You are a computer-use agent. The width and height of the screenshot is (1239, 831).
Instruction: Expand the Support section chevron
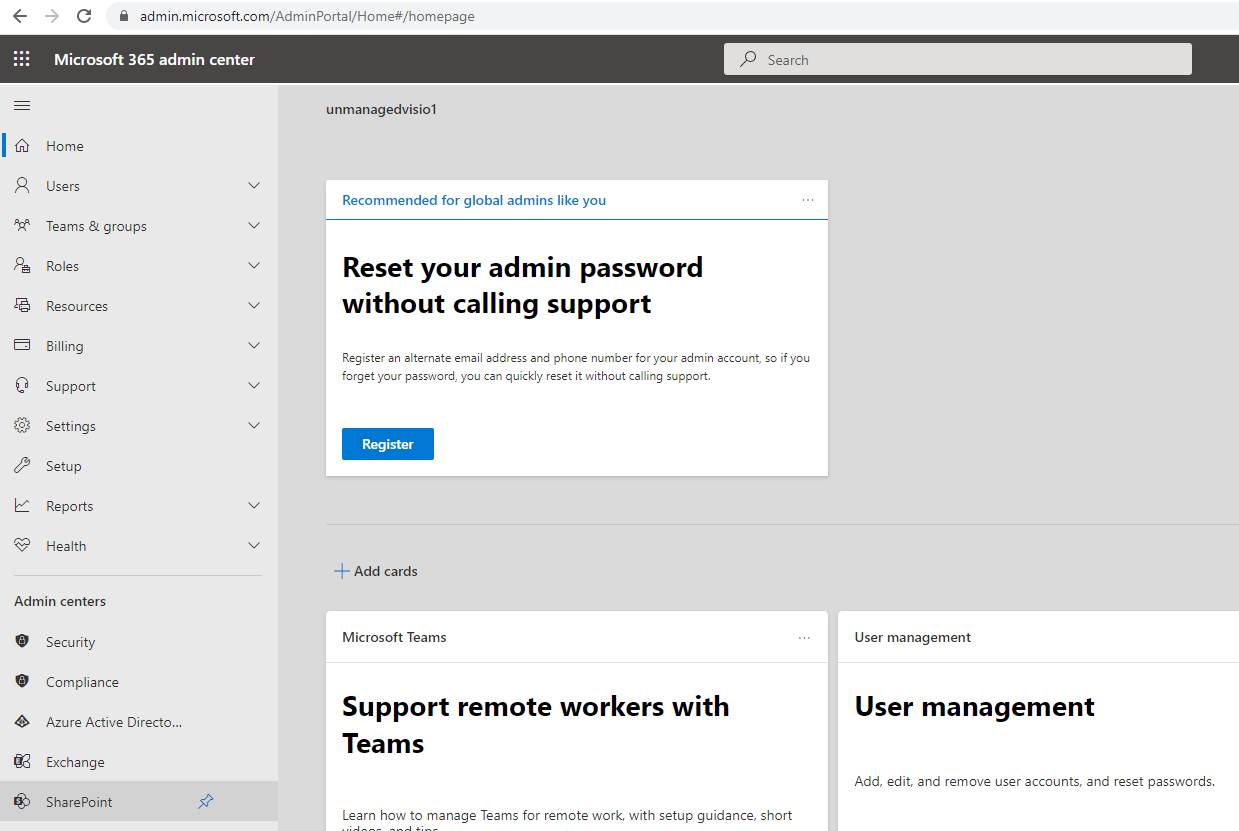tap(254, 385)
